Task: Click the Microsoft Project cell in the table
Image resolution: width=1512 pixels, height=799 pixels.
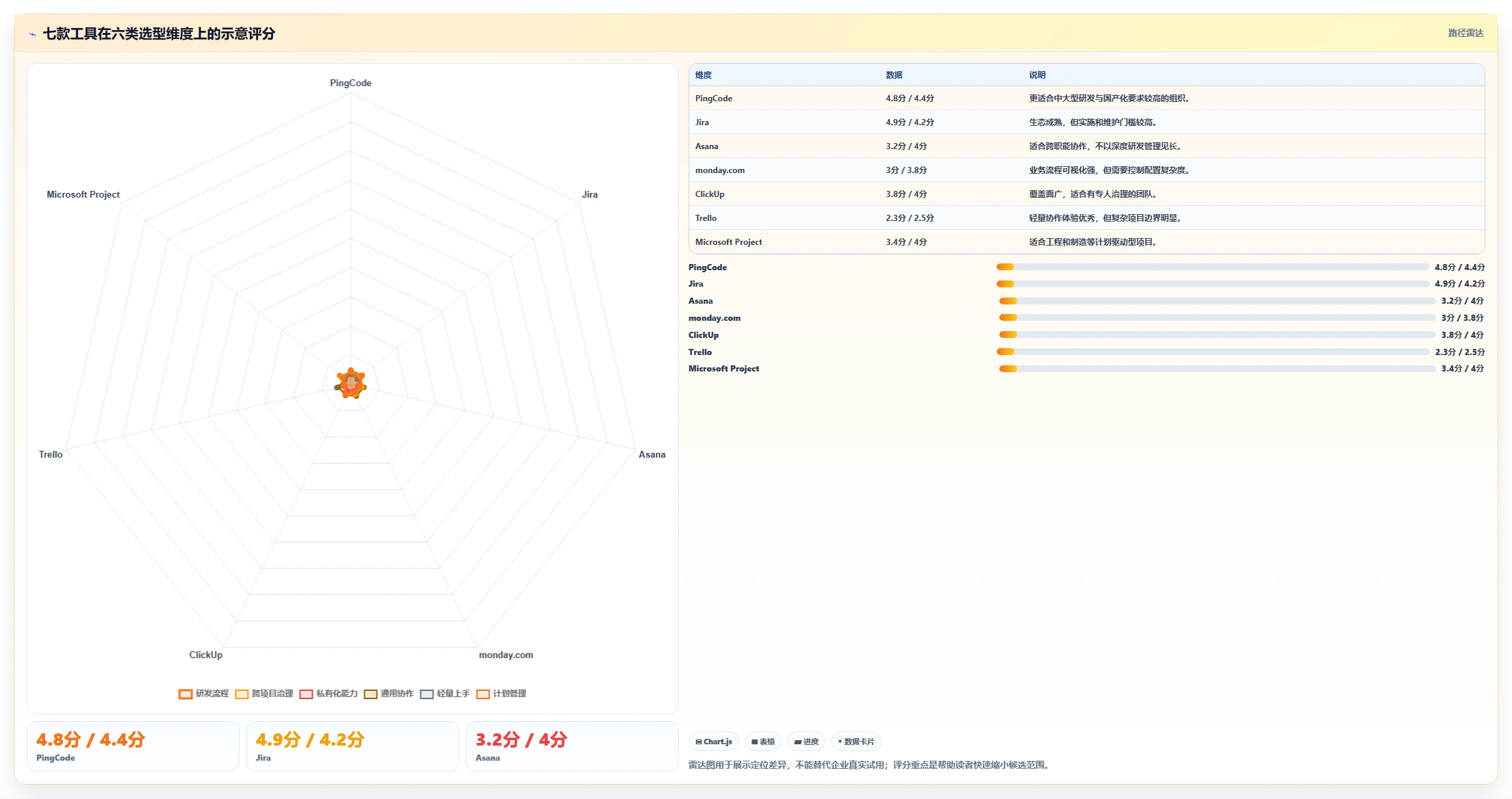Action: [x=729, y=242]
